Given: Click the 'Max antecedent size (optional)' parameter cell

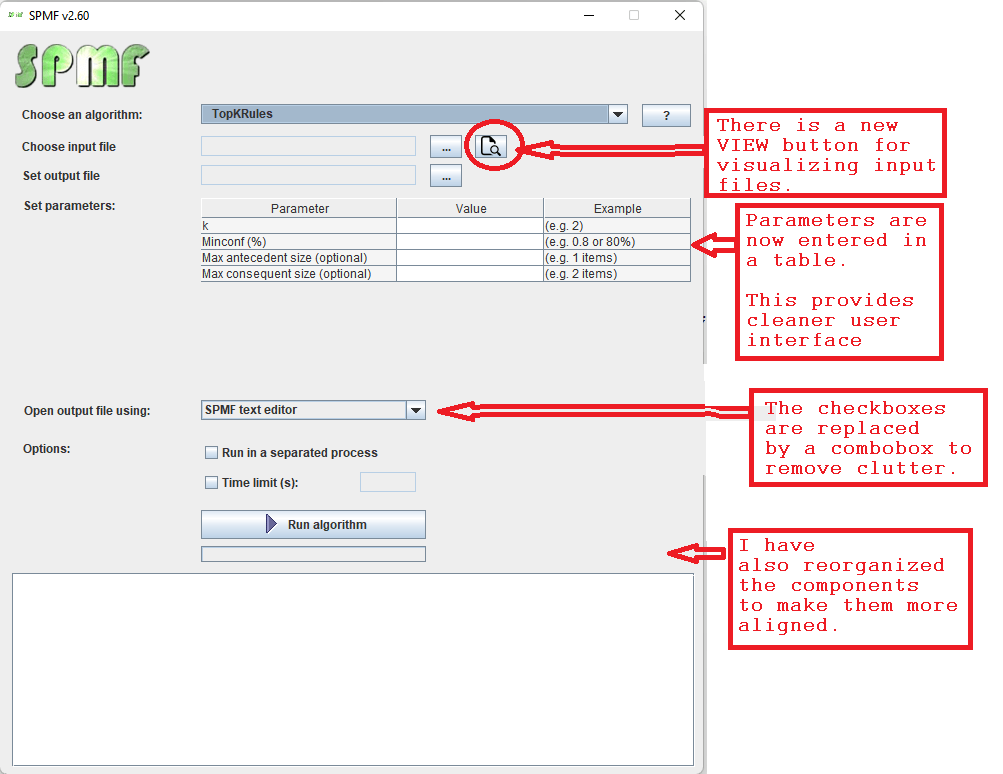Looking at the screenshot, I should (x=299, y=258).
